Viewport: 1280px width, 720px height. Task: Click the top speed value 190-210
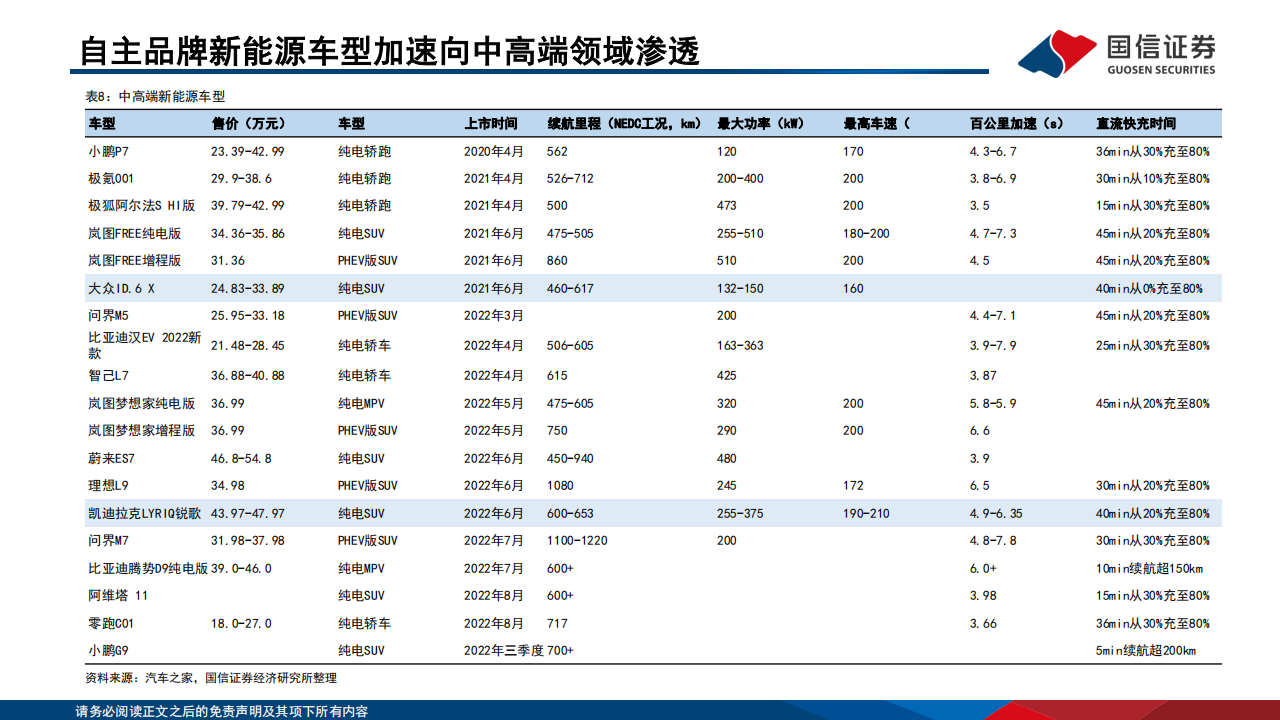(866, 513)
